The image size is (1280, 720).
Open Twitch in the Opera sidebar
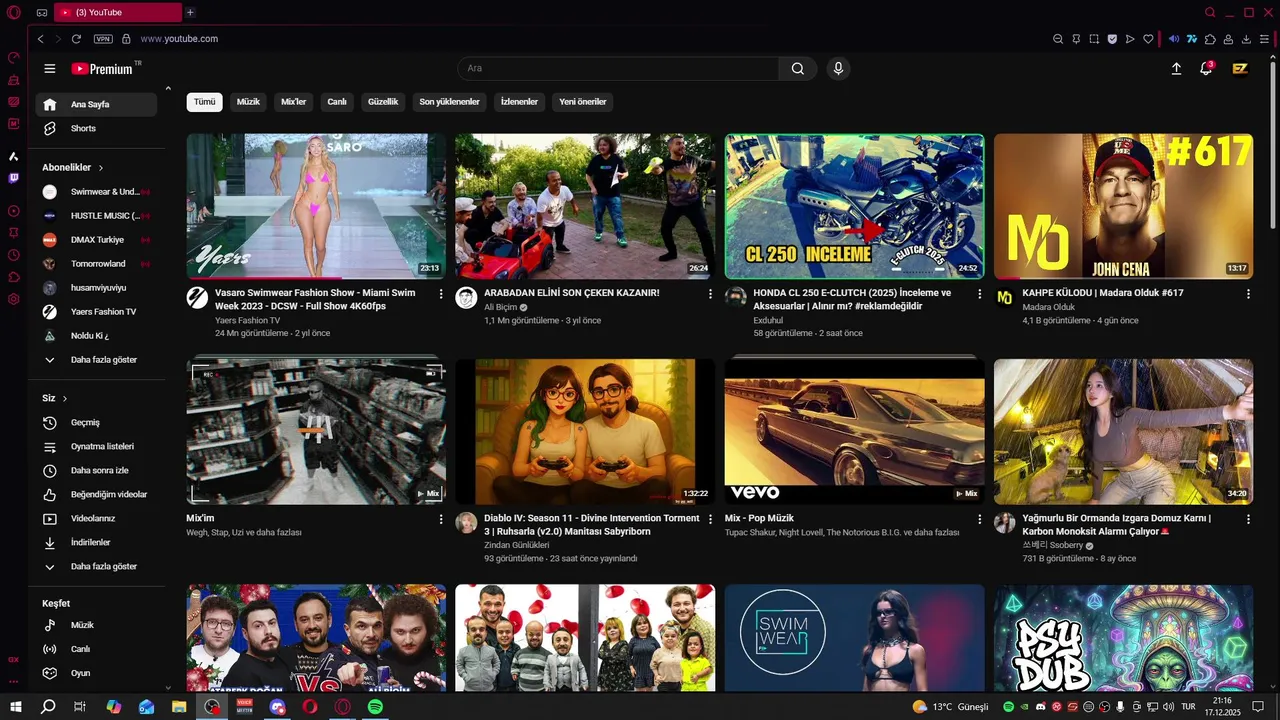[13, 178]
